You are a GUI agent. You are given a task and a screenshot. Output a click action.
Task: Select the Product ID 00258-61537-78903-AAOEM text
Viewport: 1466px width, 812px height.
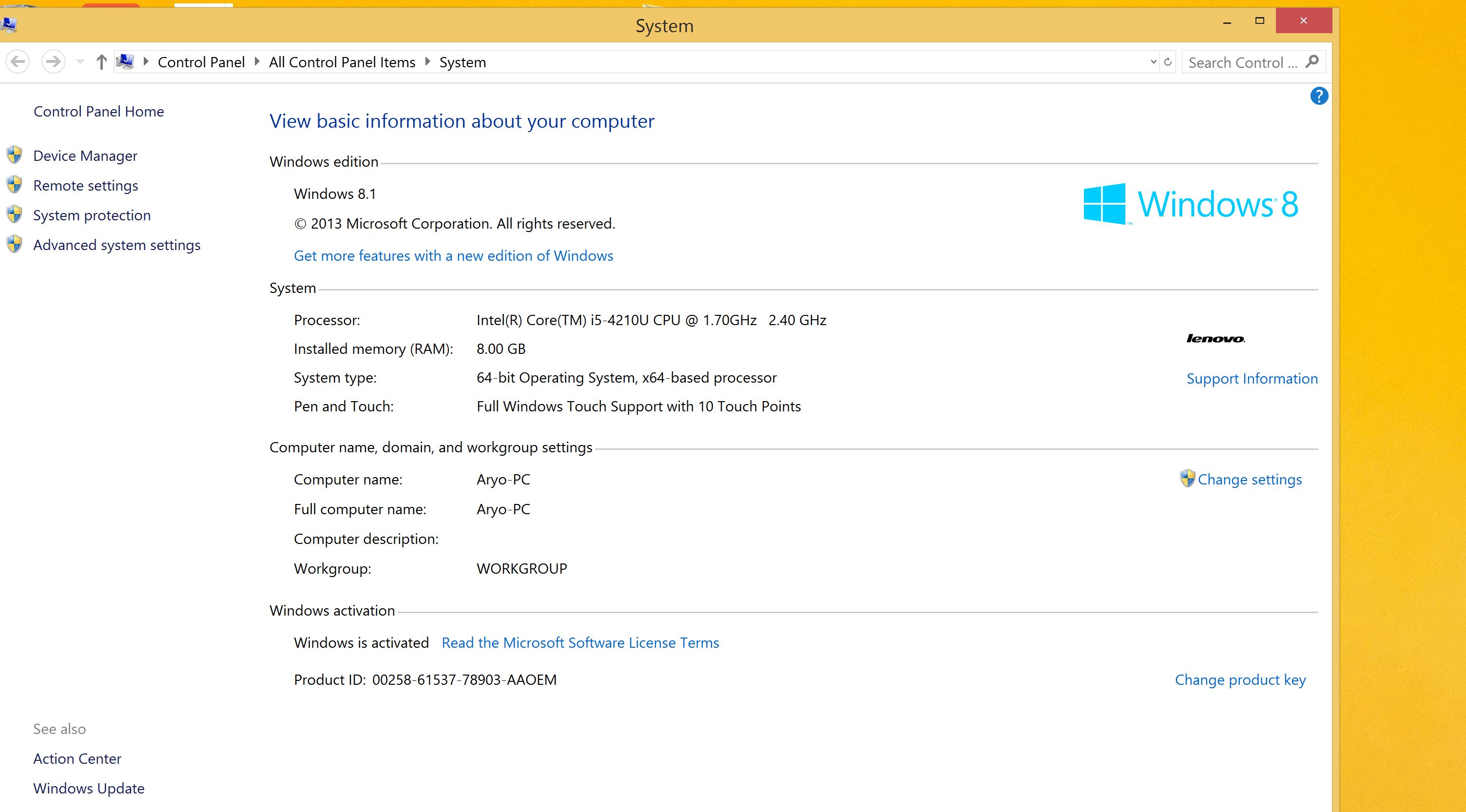tap(464, 680)
